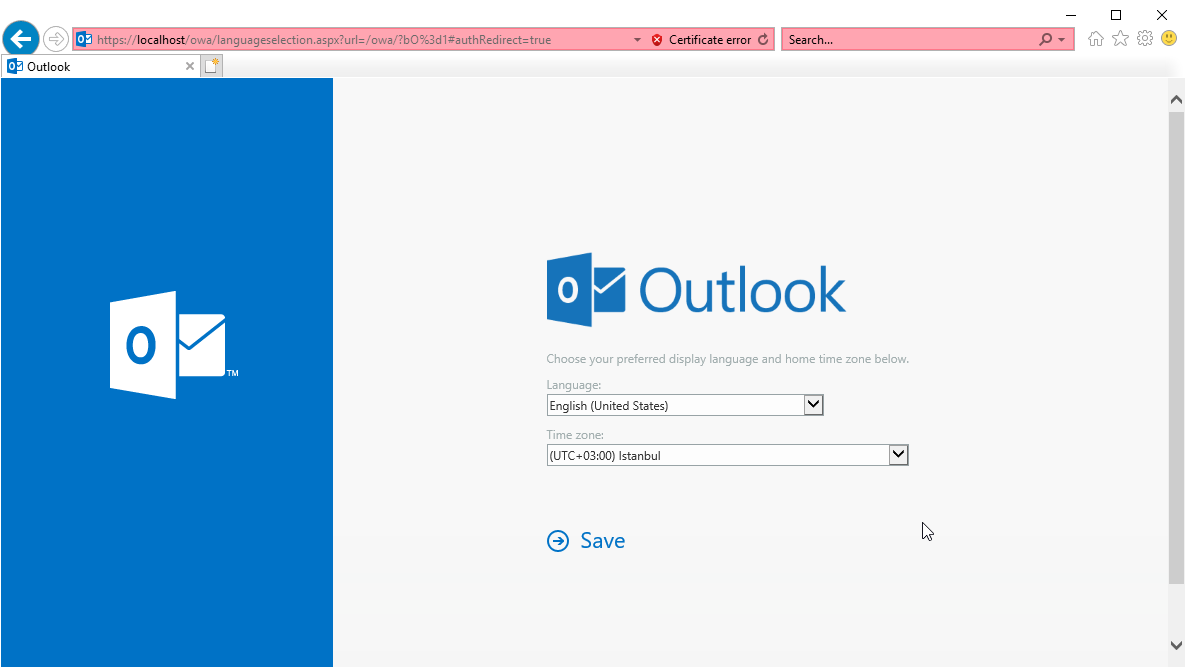The image size is (1186, 668).
Task: Click the red Certificate error shield icon
Action: [657, 39]
